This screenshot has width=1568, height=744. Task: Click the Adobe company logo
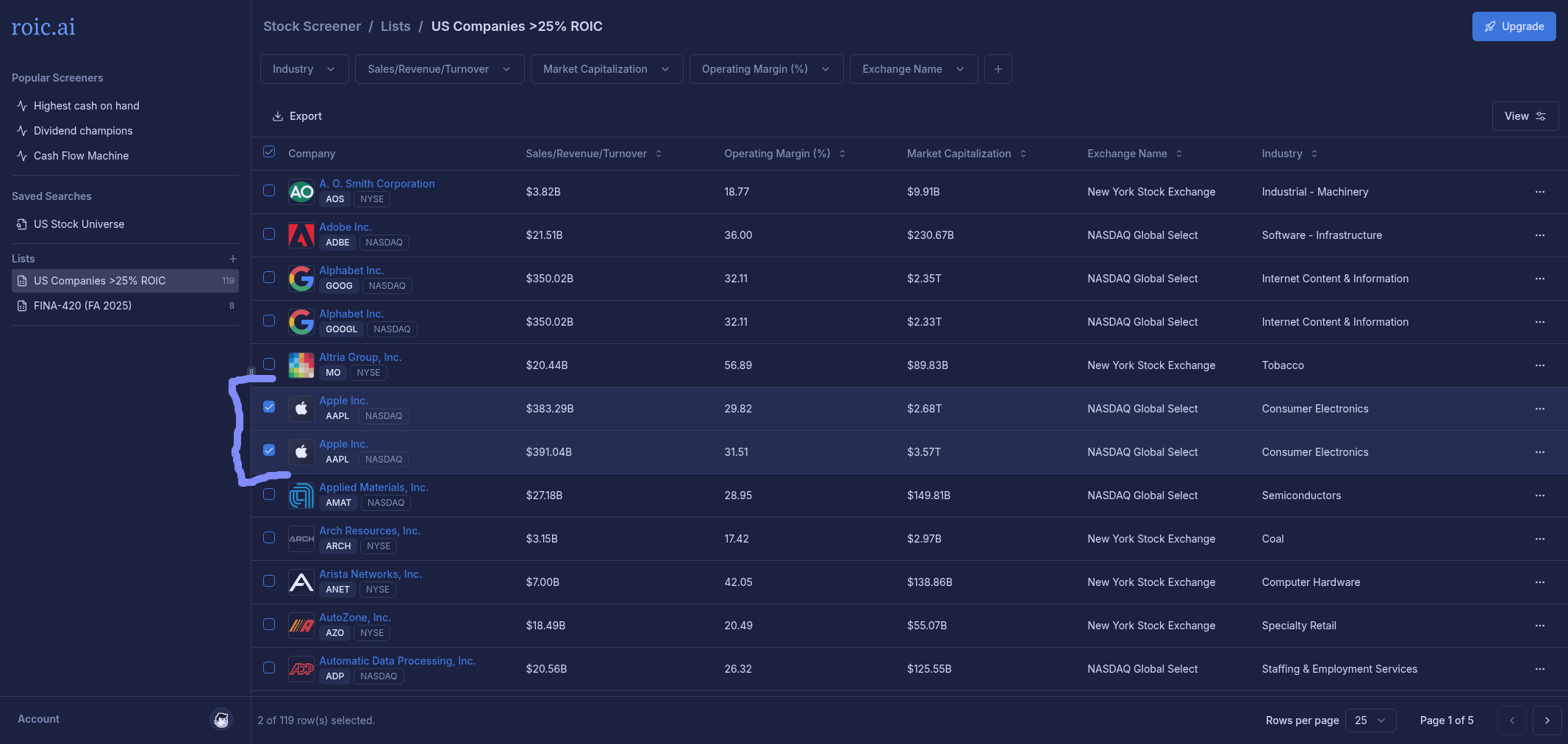click(x=301, y=235)
